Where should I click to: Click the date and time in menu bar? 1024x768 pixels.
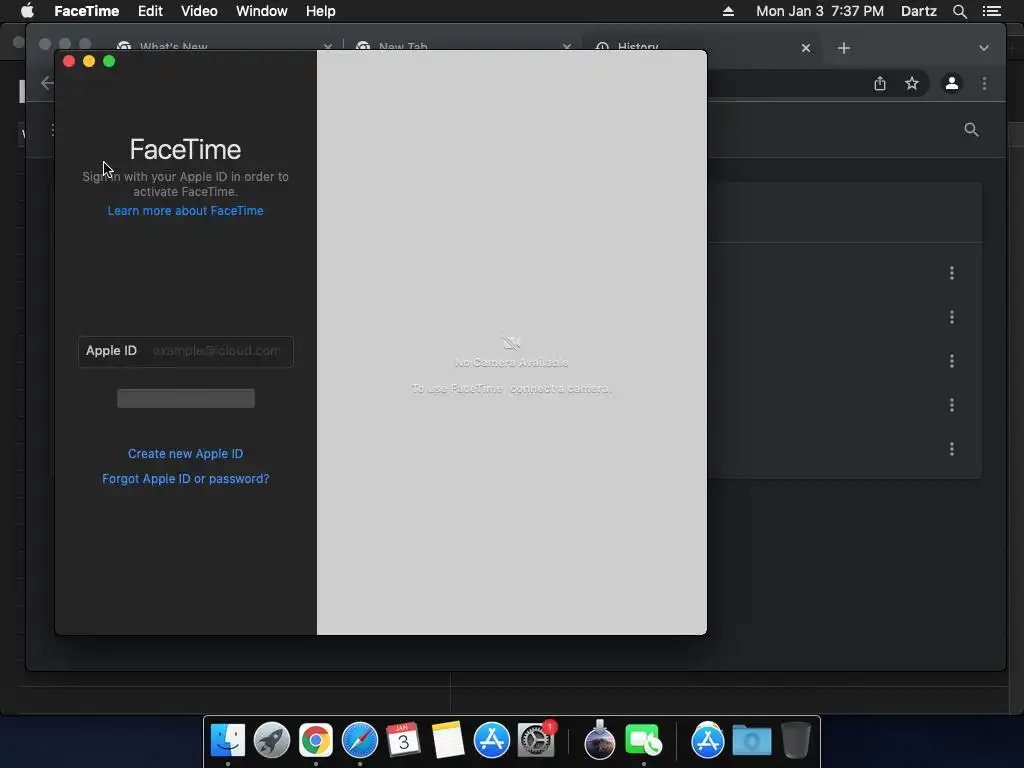(820, 11)
